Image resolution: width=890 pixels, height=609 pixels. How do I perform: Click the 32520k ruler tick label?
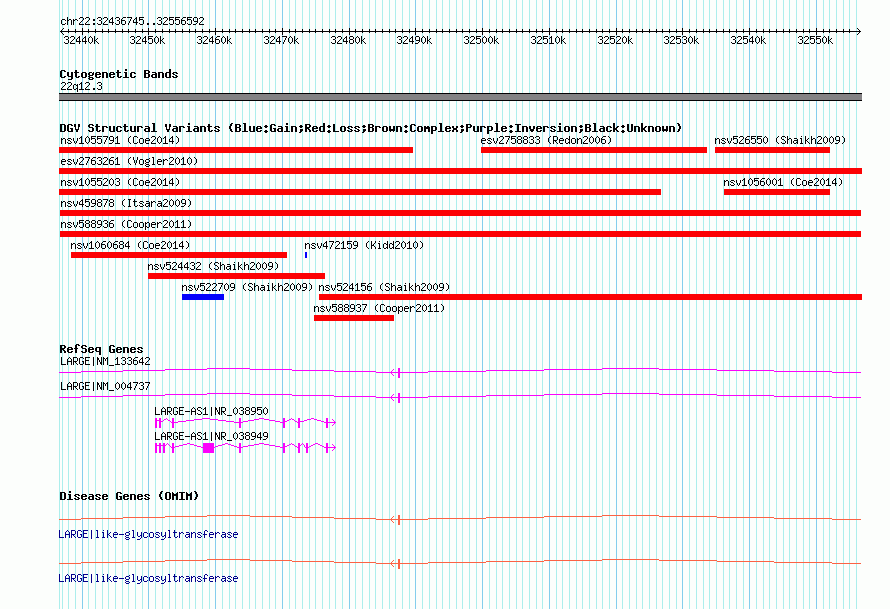coord(615,40)
